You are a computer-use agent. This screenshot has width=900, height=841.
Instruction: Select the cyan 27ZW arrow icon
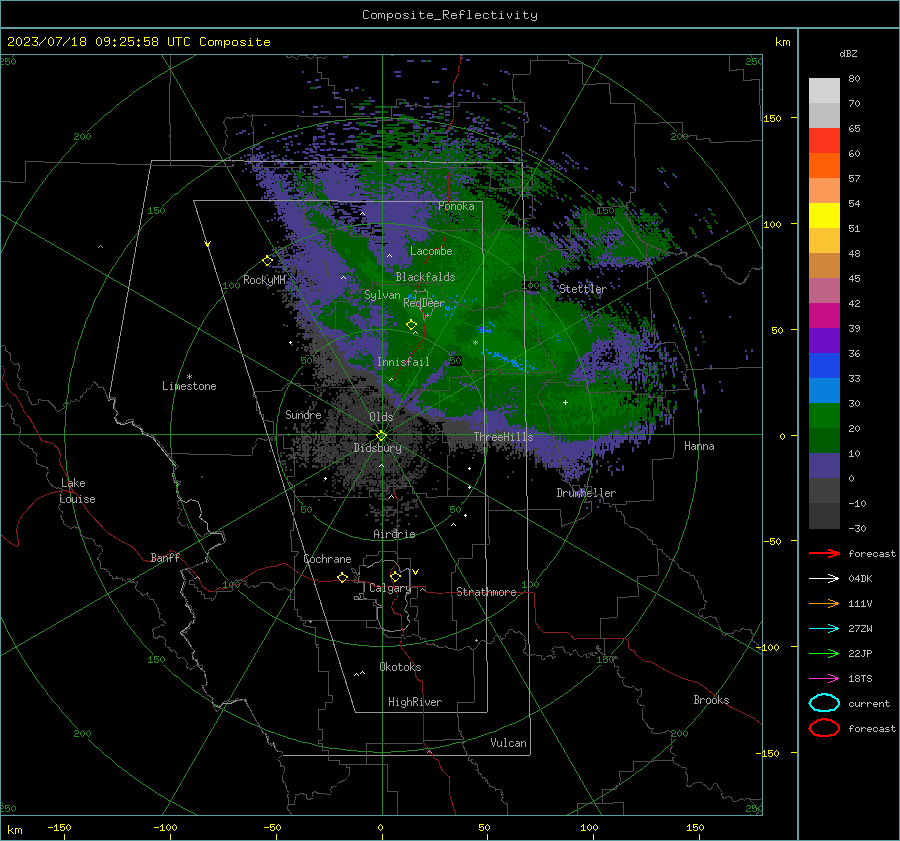(x=824, y=629)
